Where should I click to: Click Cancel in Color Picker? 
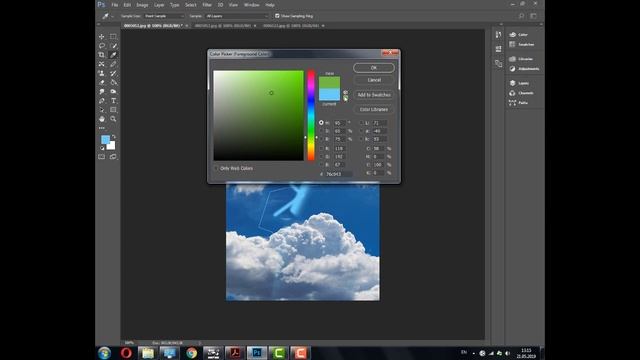click(374, 80)
